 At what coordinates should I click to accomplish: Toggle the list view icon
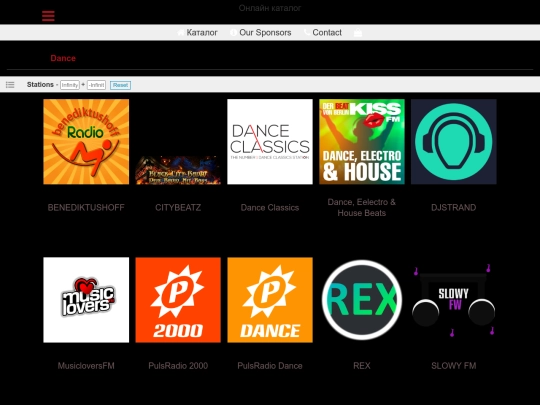pos(10,85)
